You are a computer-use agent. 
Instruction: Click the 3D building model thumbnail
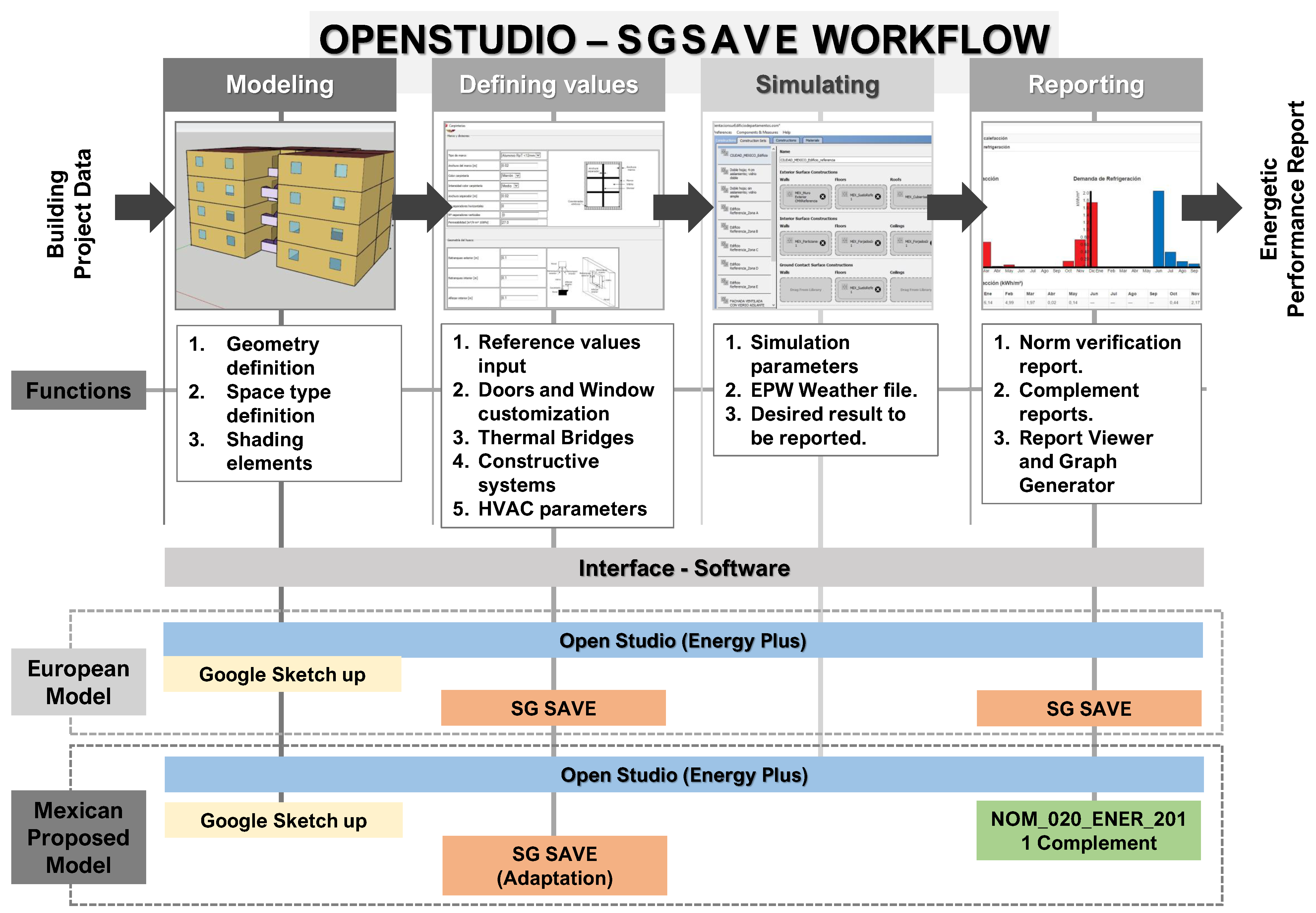coord(285,216)
